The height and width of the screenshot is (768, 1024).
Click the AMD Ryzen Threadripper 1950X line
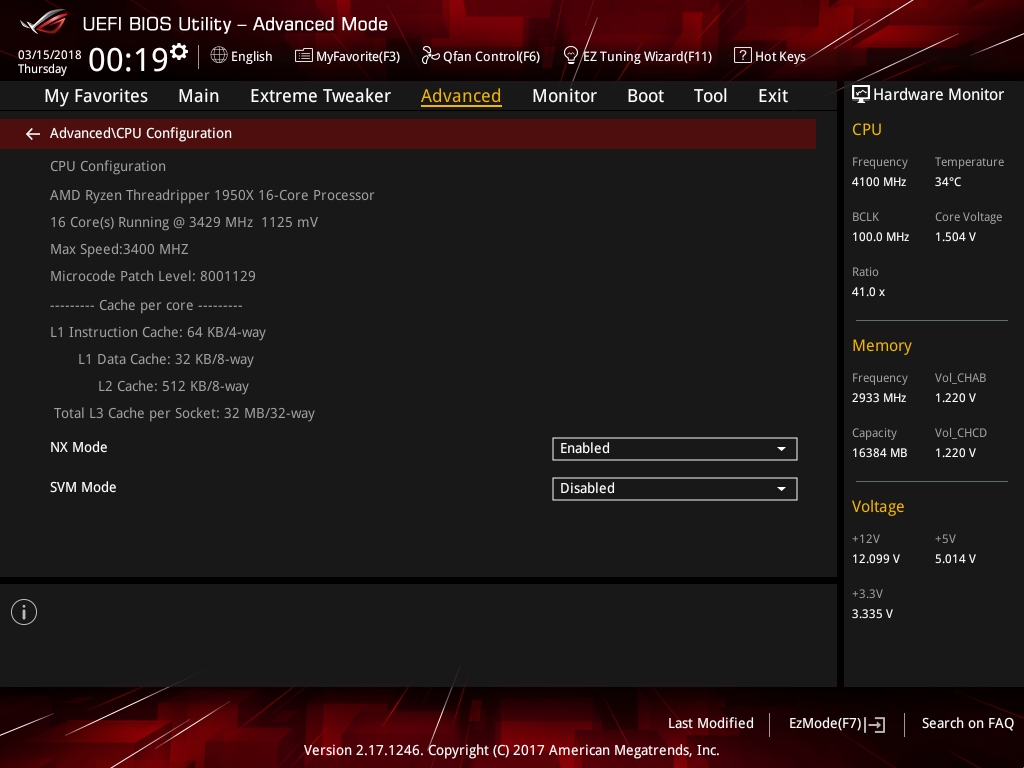point(212,195)
